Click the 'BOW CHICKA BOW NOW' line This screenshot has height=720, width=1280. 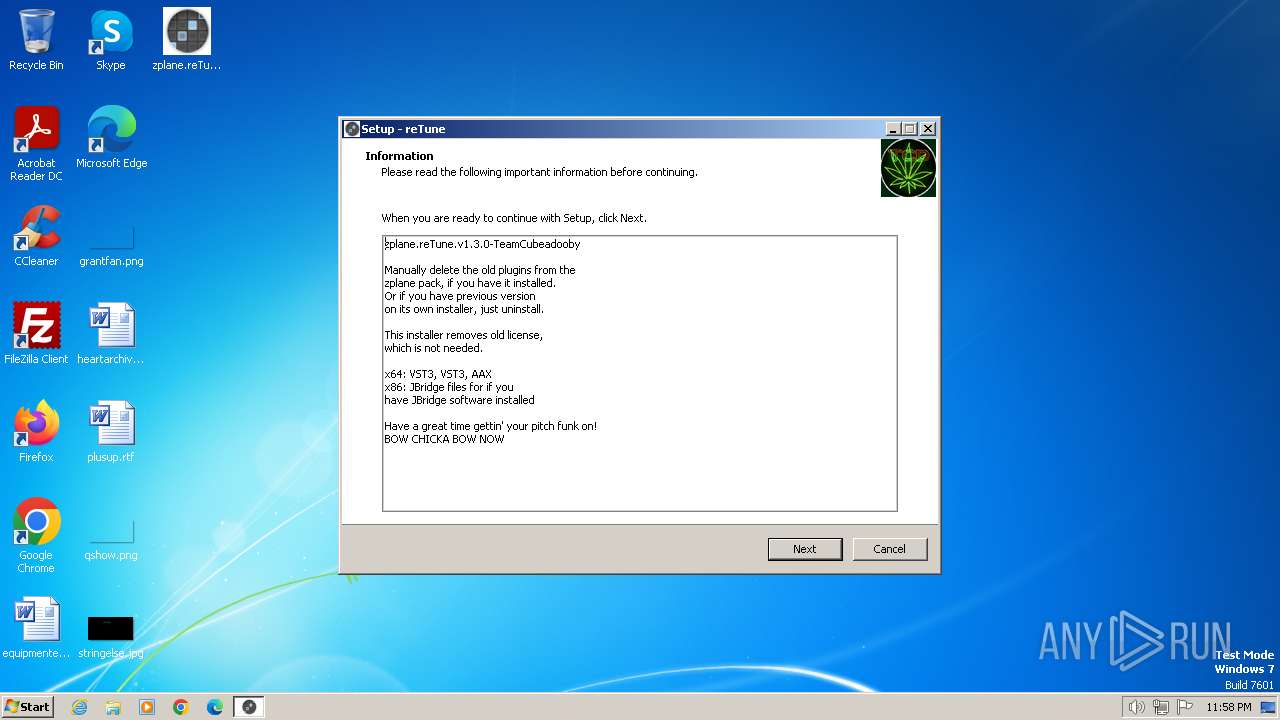click(x=445, y=439)
